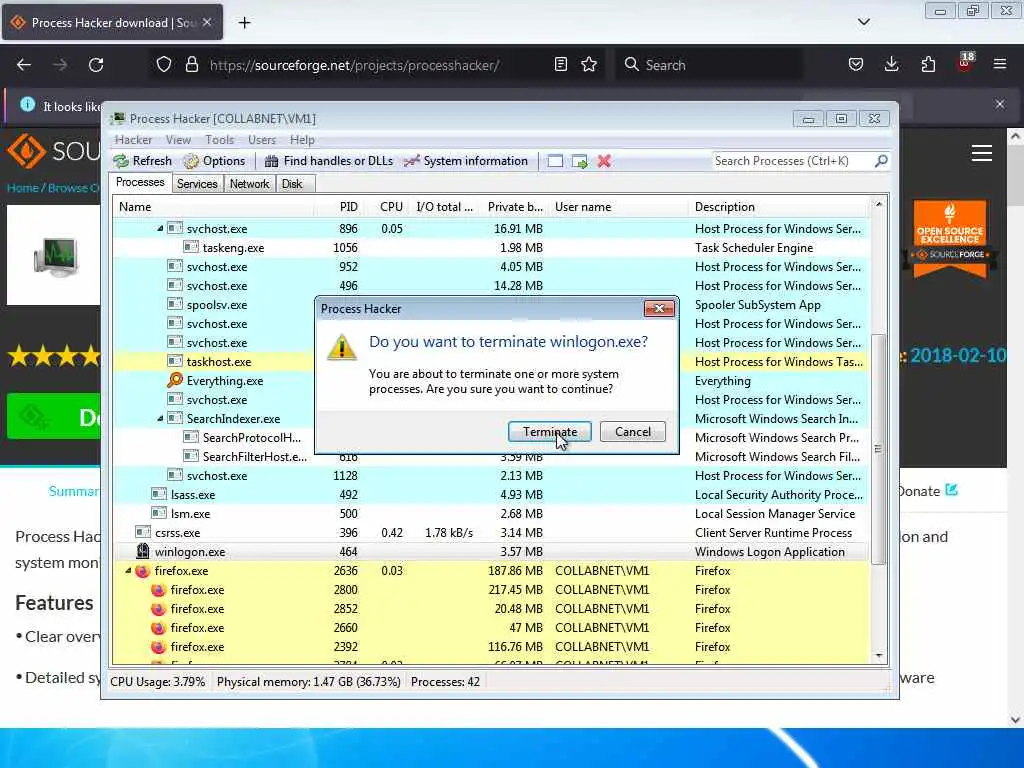Open Firefox downloads panel
The width and height of the screenshot is (1024, 768).
(x=891, y=65)
